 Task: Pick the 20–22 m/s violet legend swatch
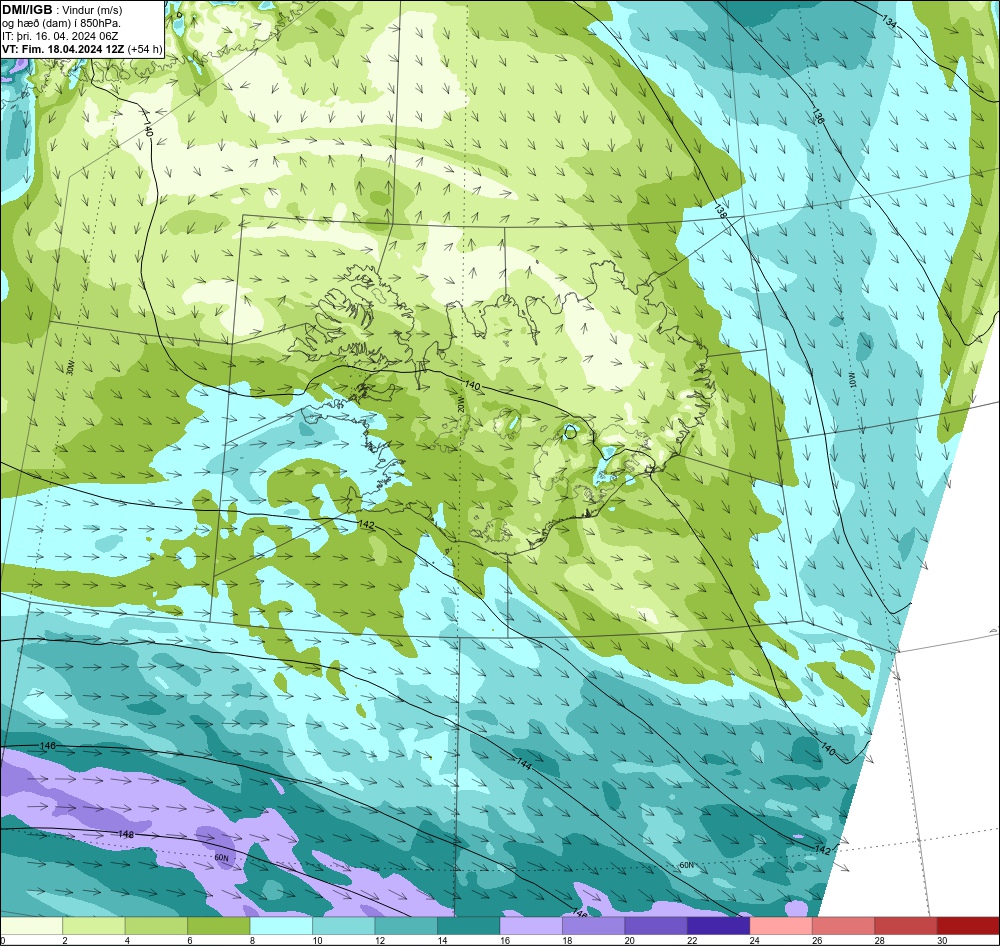pyautogui.click(x=656, y=926)
